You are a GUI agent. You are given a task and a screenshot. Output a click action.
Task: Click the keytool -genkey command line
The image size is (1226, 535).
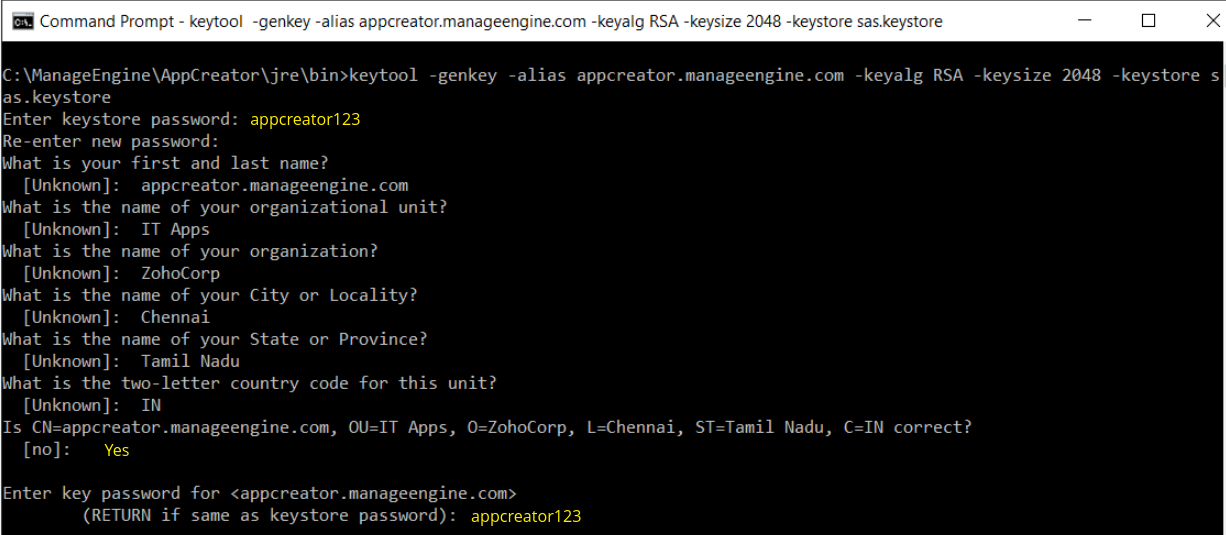612,75
